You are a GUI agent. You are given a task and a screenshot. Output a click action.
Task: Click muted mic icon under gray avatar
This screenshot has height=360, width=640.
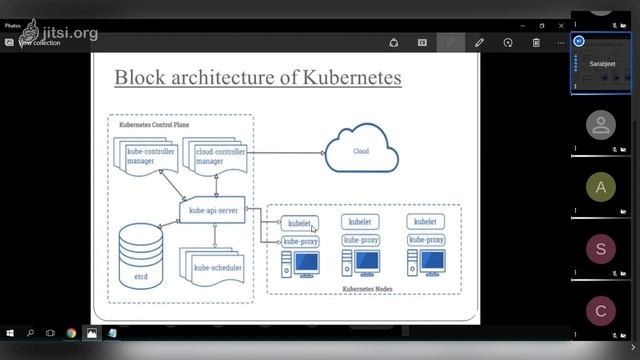pos(615,150)
